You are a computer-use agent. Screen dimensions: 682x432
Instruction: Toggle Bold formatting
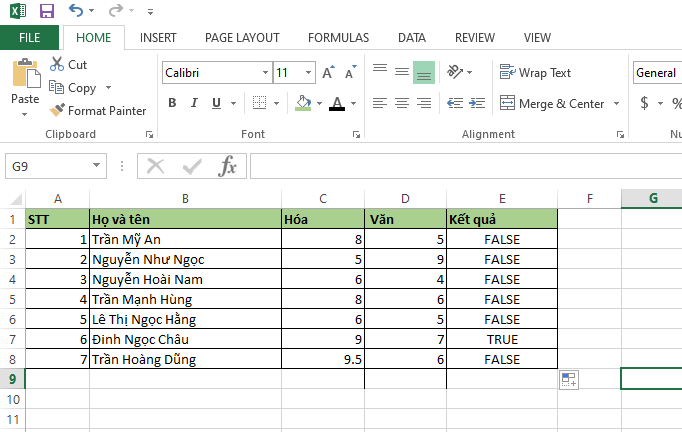point(172,103)
